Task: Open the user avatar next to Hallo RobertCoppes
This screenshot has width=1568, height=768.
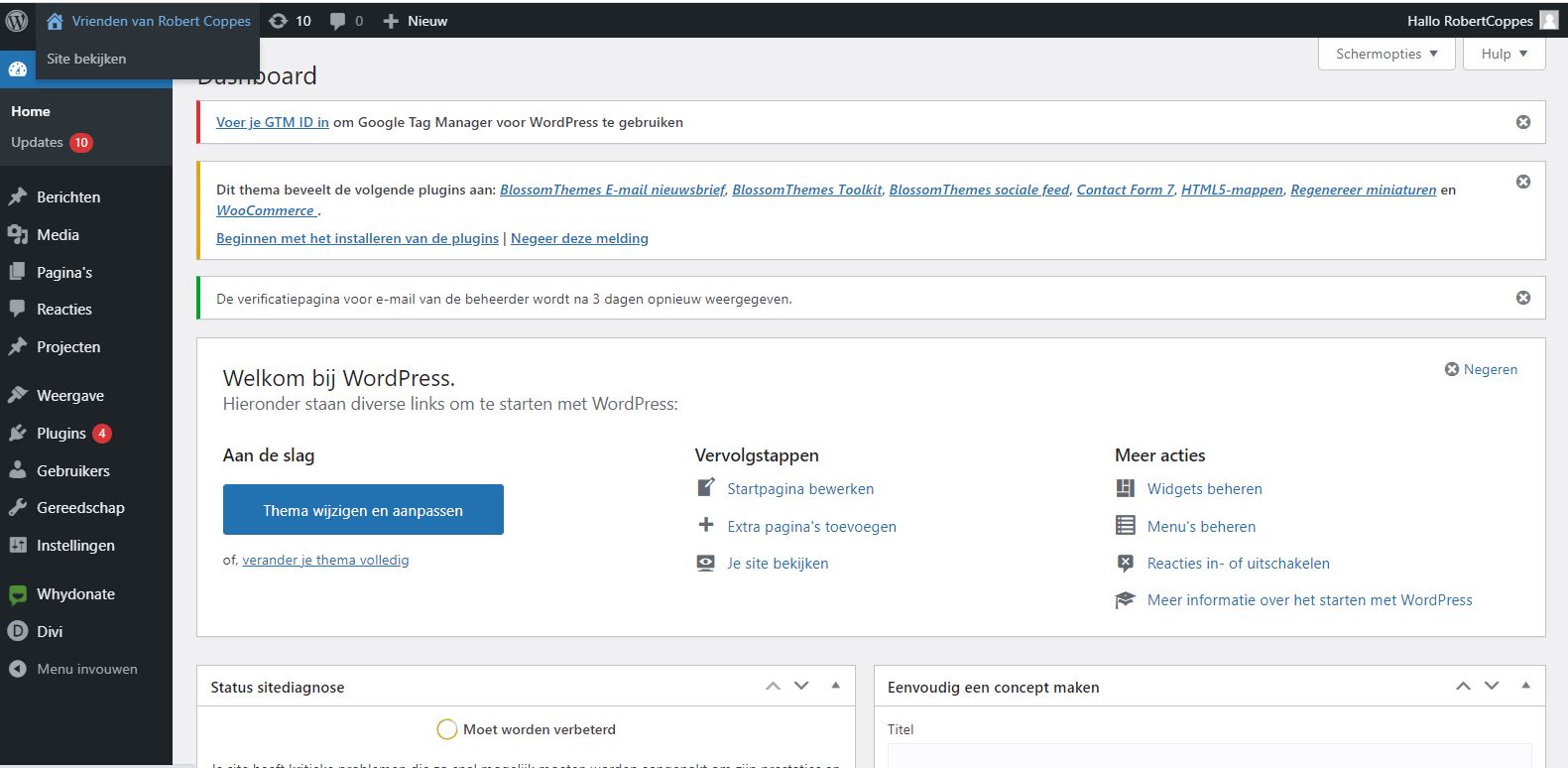Action: (1549, 21)
